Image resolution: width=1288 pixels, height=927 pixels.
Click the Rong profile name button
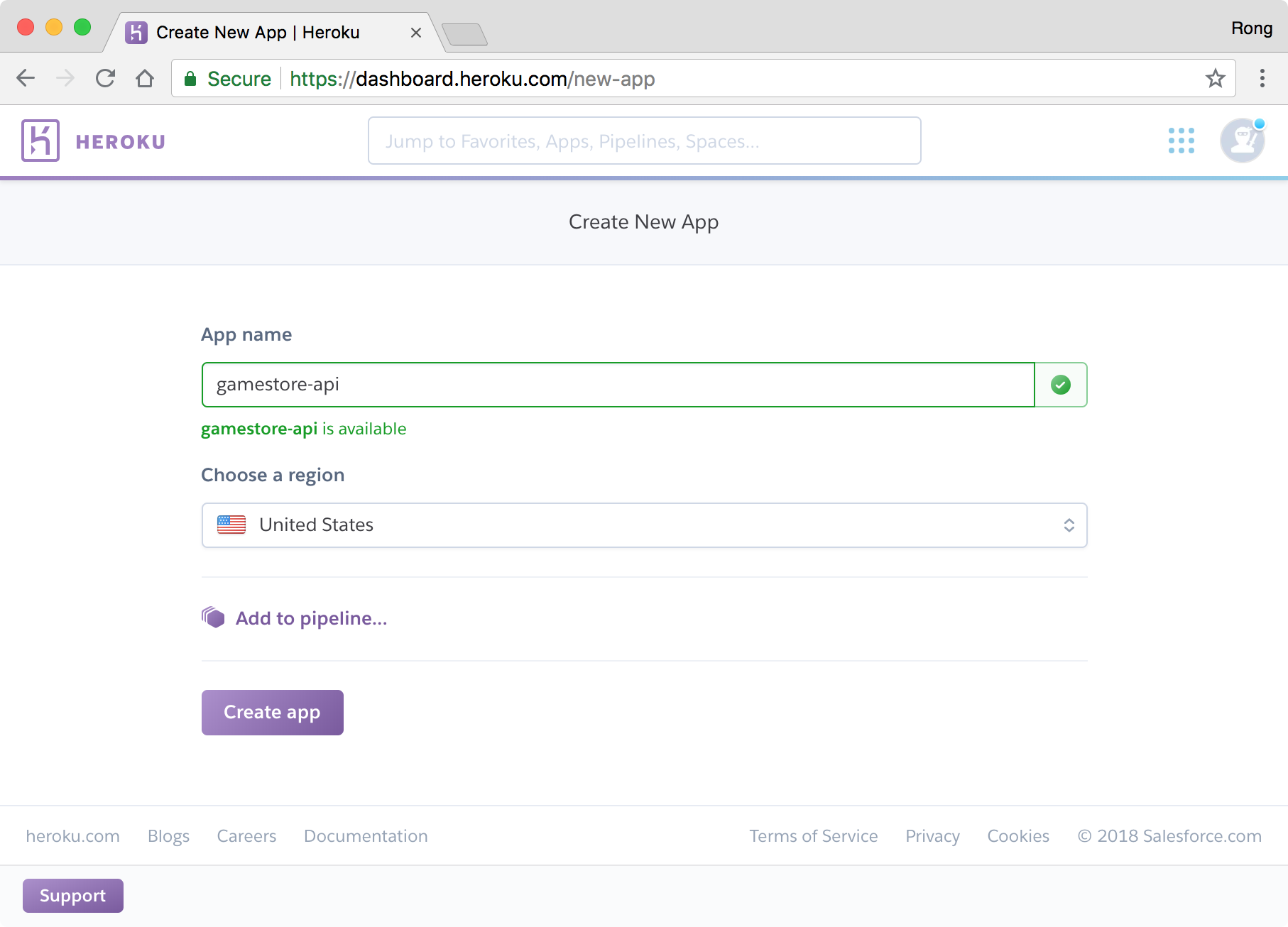pyautogui.click(x=1251, y=28)
